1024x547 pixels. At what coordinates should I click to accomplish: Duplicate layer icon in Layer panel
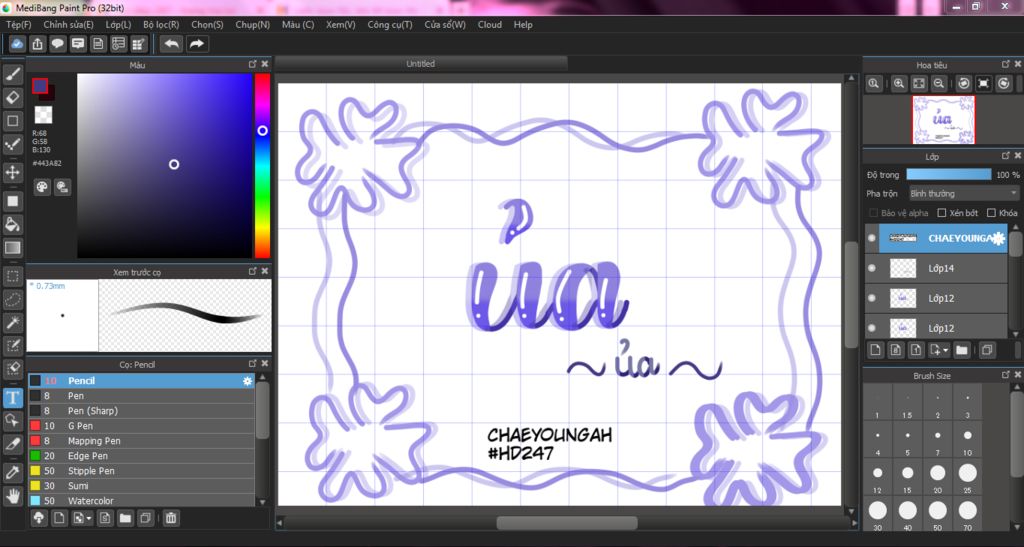coord(987,350)
